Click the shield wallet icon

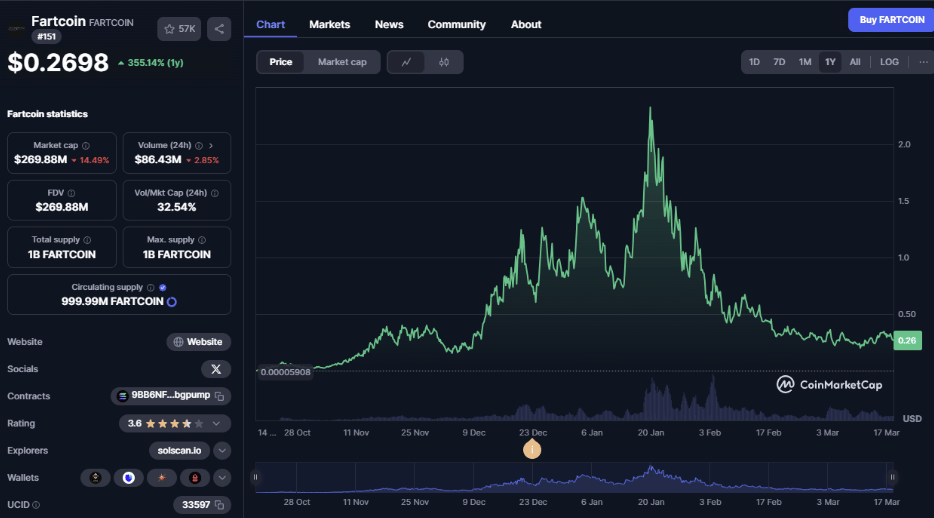click(x=128, y=478)
